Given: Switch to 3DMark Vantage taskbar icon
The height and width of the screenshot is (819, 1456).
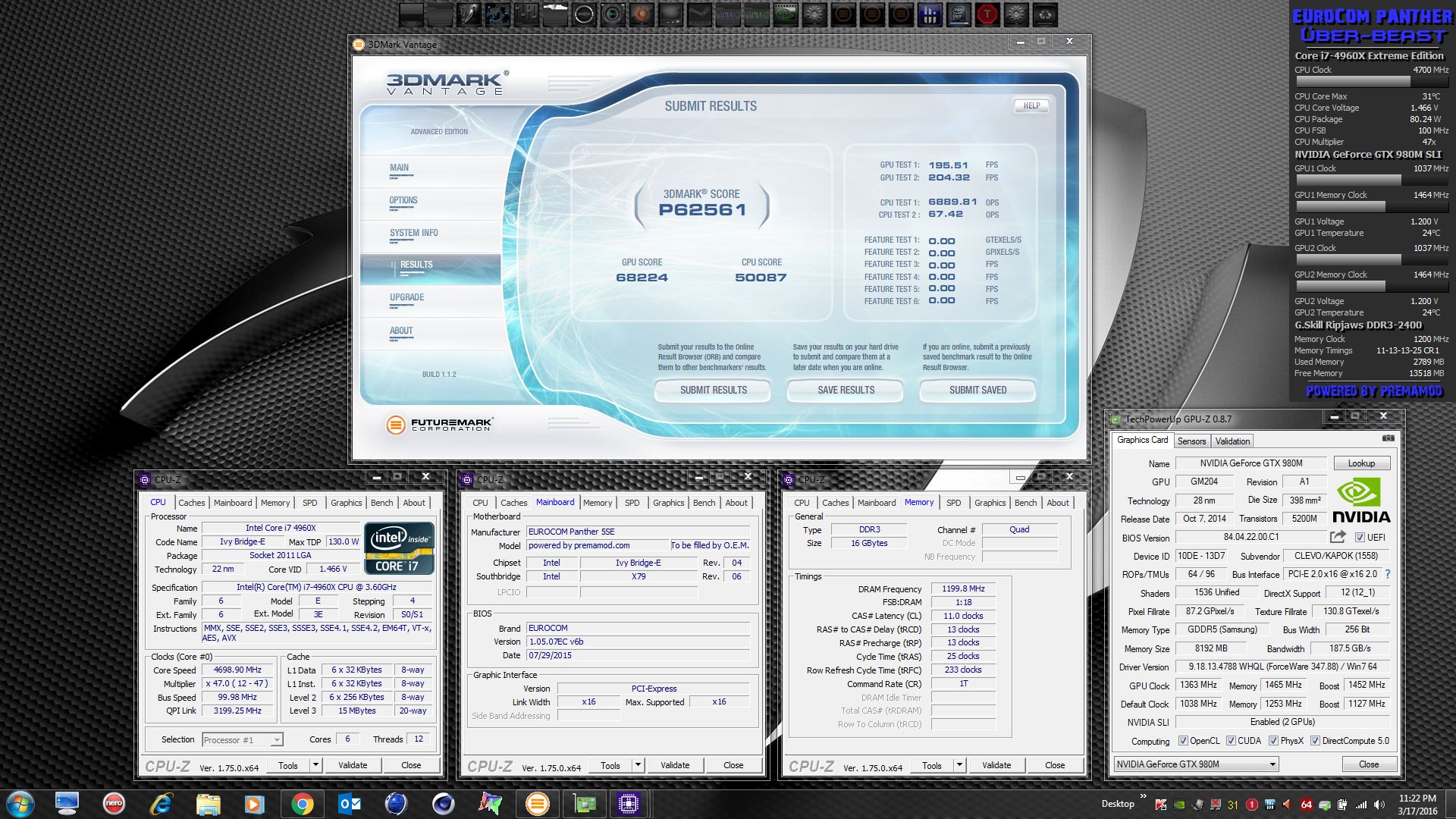Looking at the screenshot, I should tap(538, 803).
